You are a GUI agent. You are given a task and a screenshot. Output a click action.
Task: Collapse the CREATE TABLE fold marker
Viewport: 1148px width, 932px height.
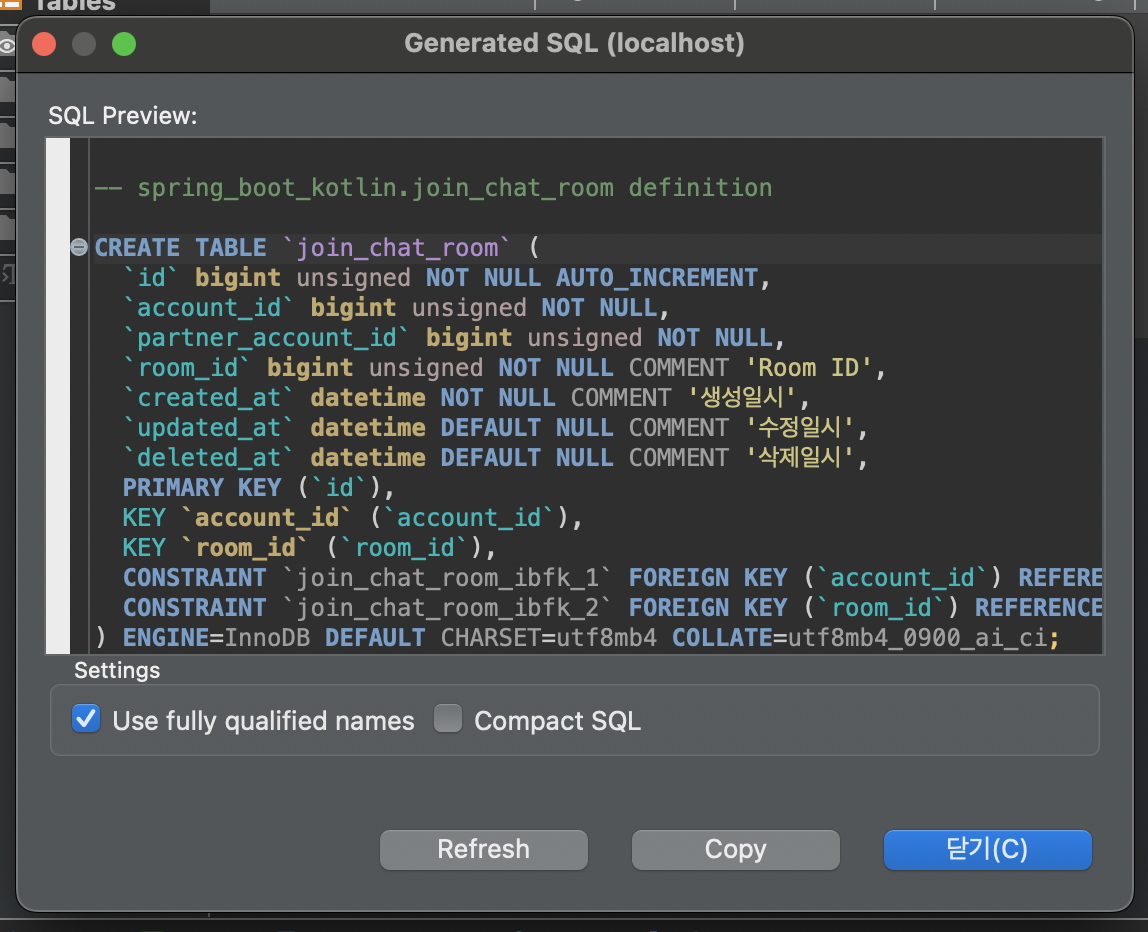pos(79,247)
